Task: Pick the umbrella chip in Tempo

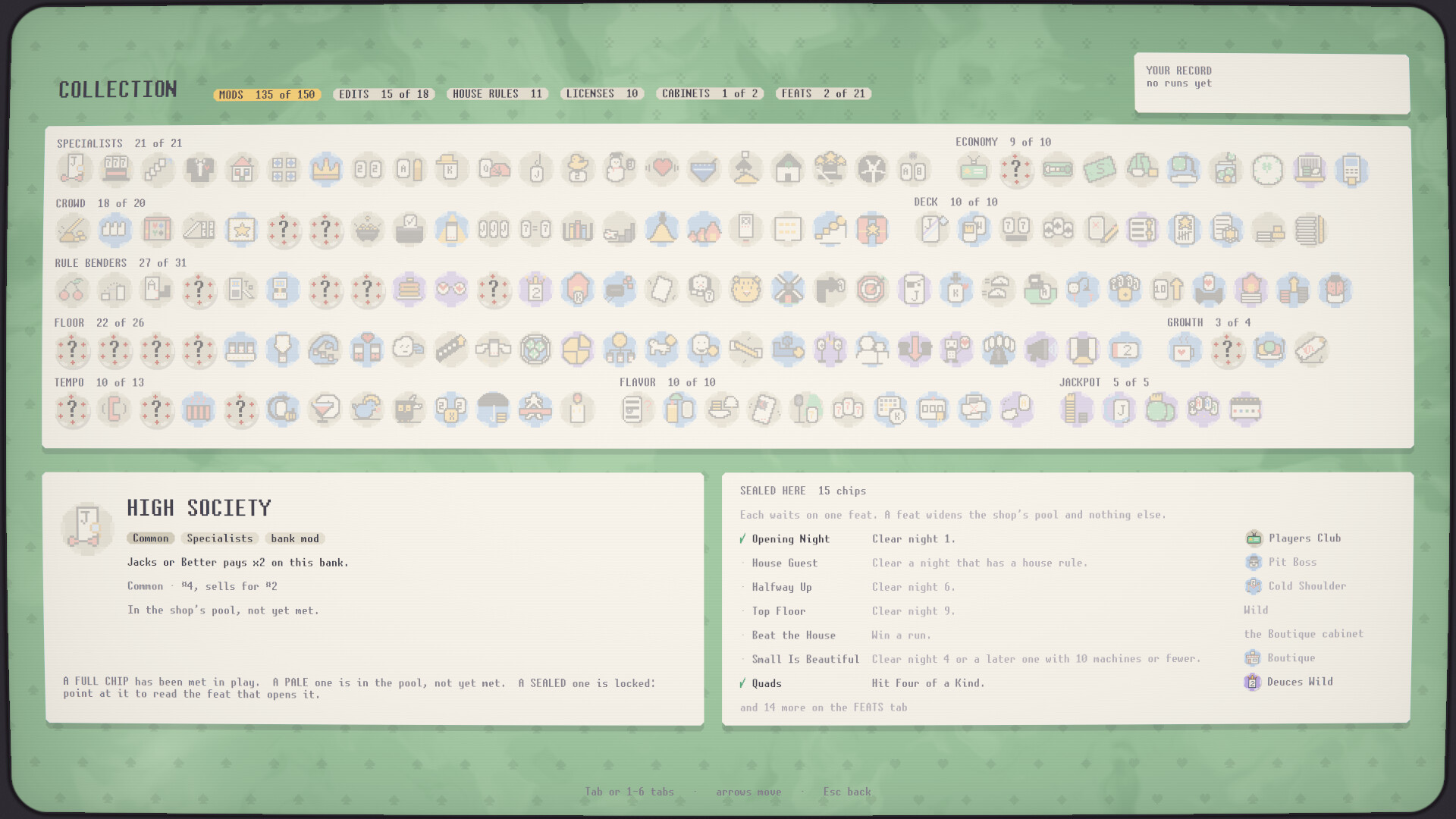Action: [494, 409]
